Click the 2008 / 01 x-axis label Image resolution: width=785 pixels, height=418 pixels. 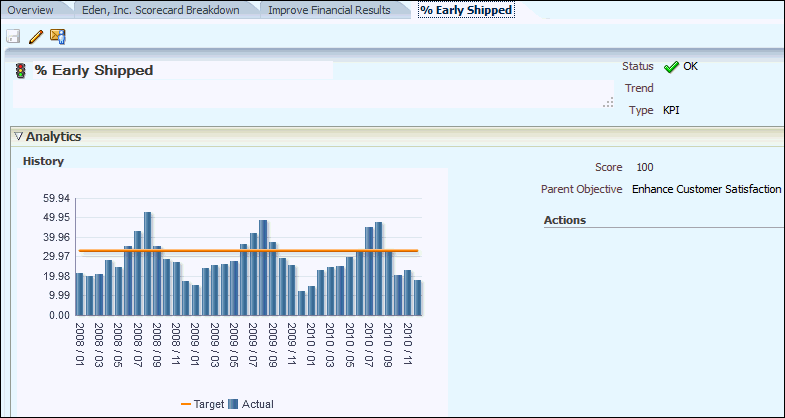coord(79,345)
